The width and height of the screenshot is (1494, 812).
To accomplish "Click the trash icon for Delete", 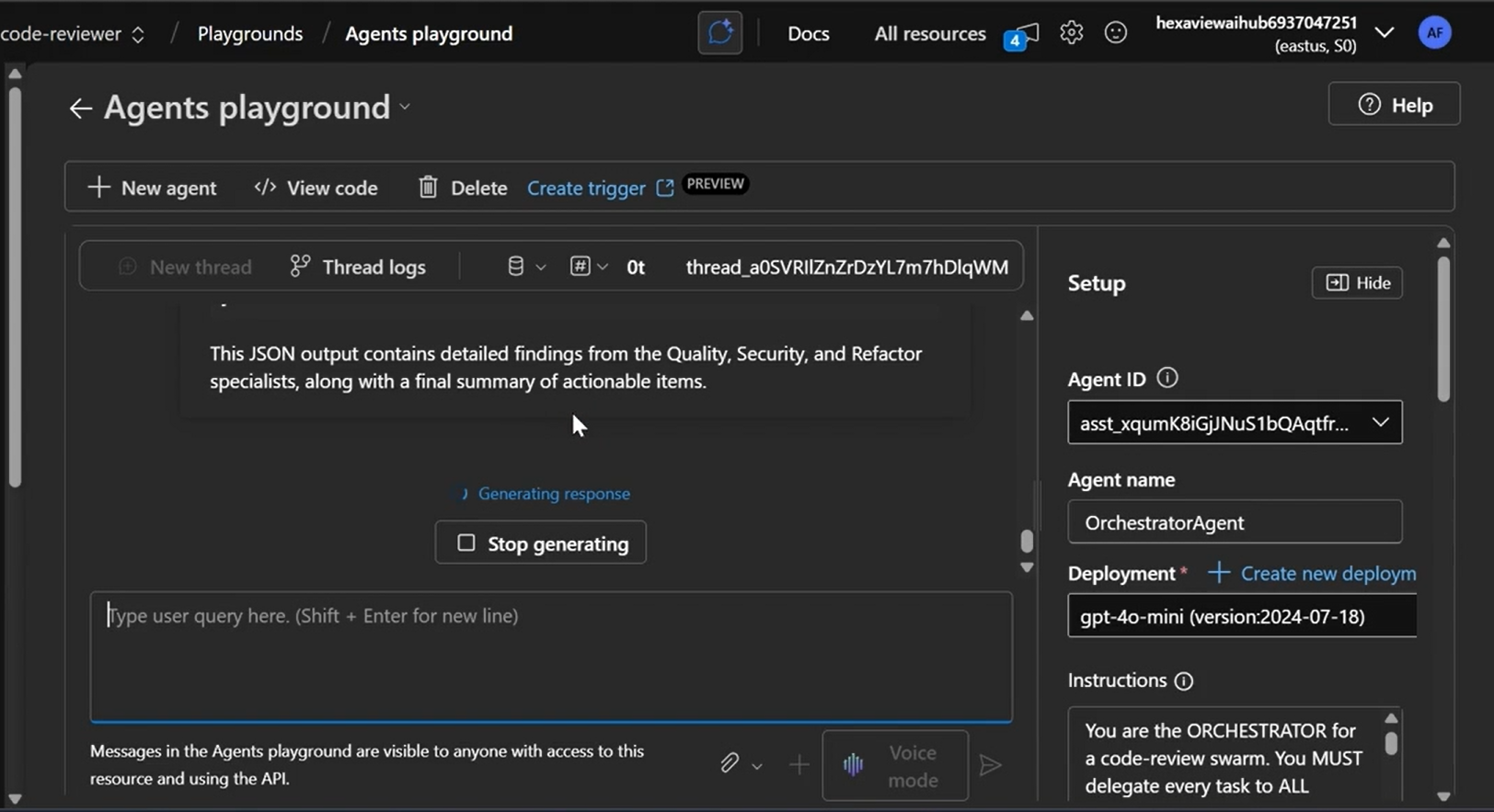I will tap(428, 187).
